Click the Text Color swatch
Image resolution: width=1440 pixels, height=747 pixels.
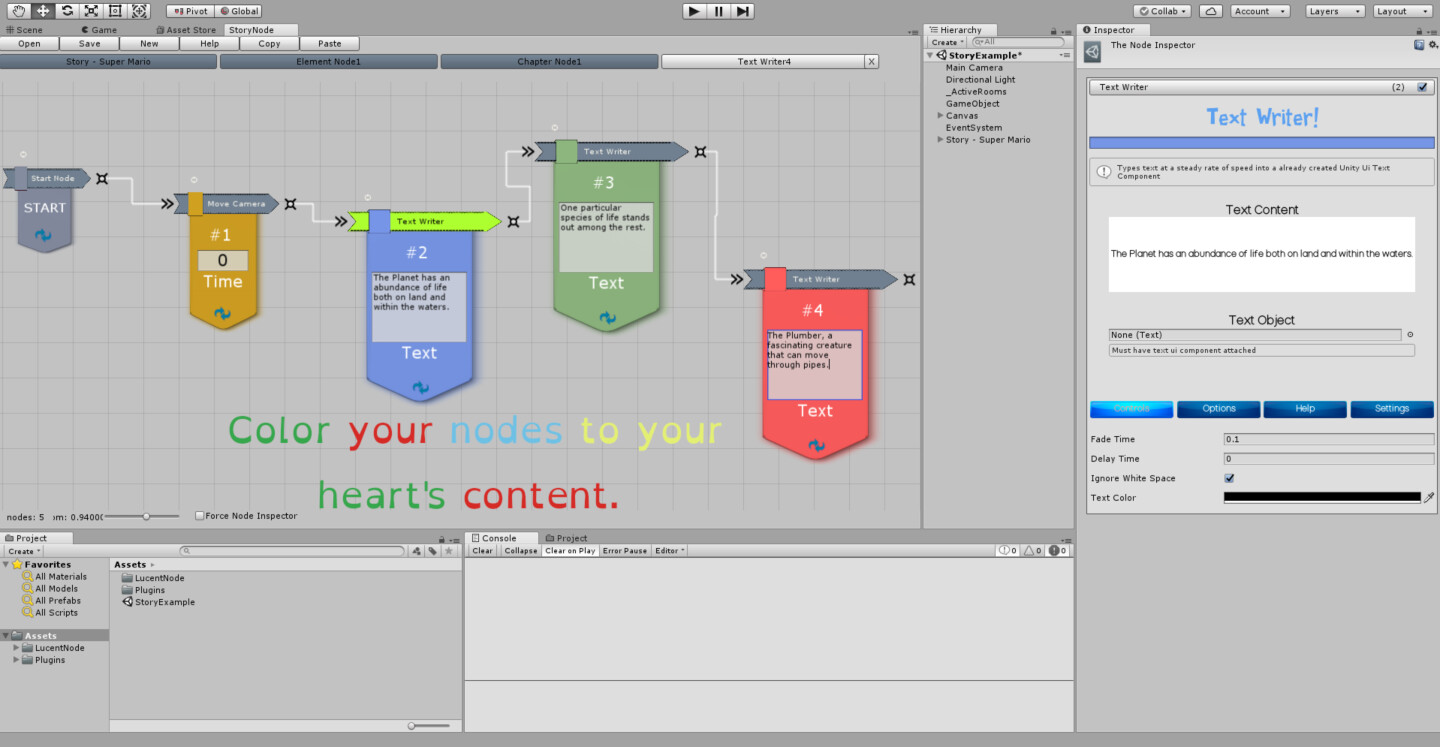tap(1320, 497)
